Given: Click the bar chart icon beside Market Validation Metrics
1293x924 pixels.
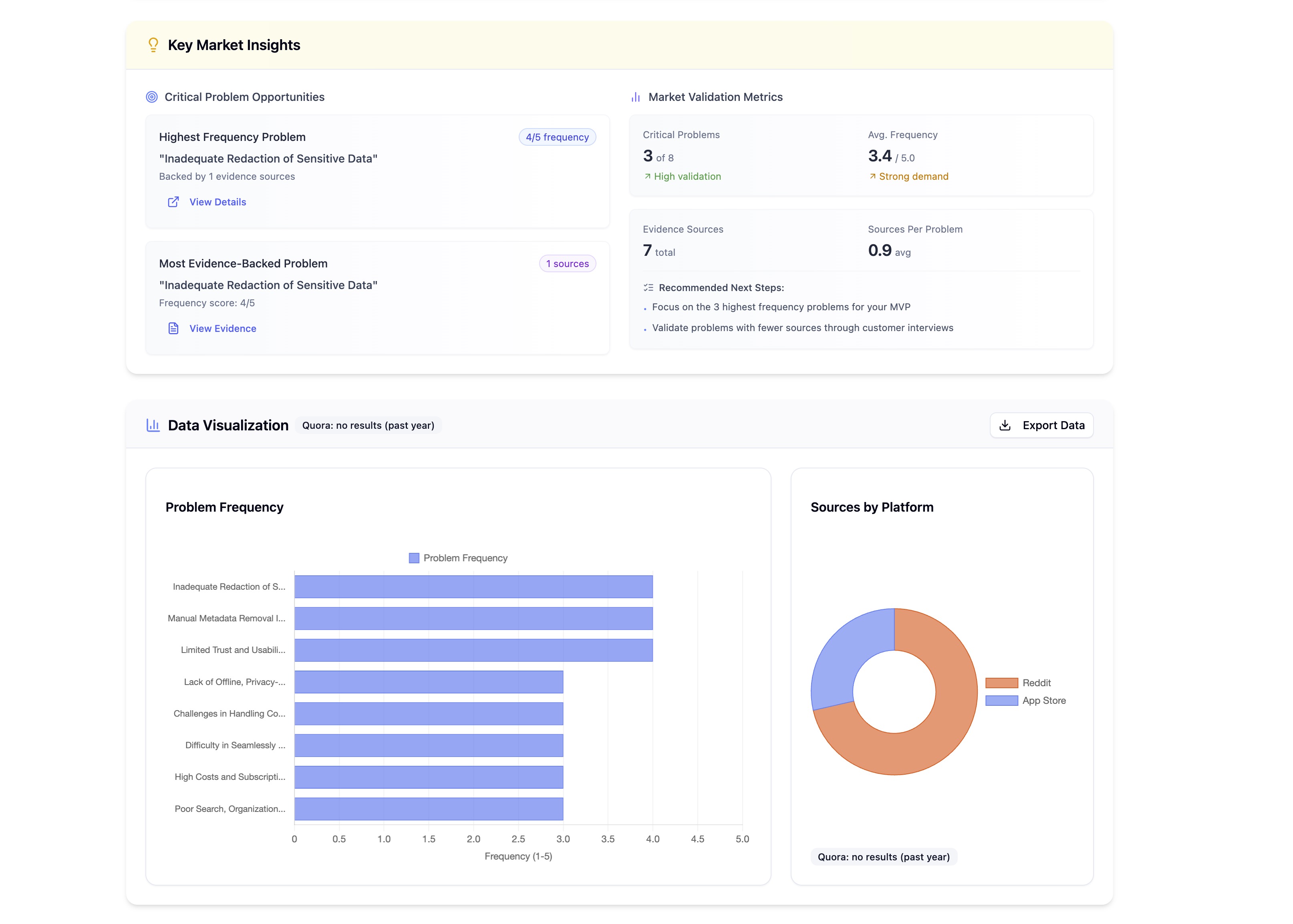Looking at the screenshot, I should pyautogui.click(x=636, y=97).
